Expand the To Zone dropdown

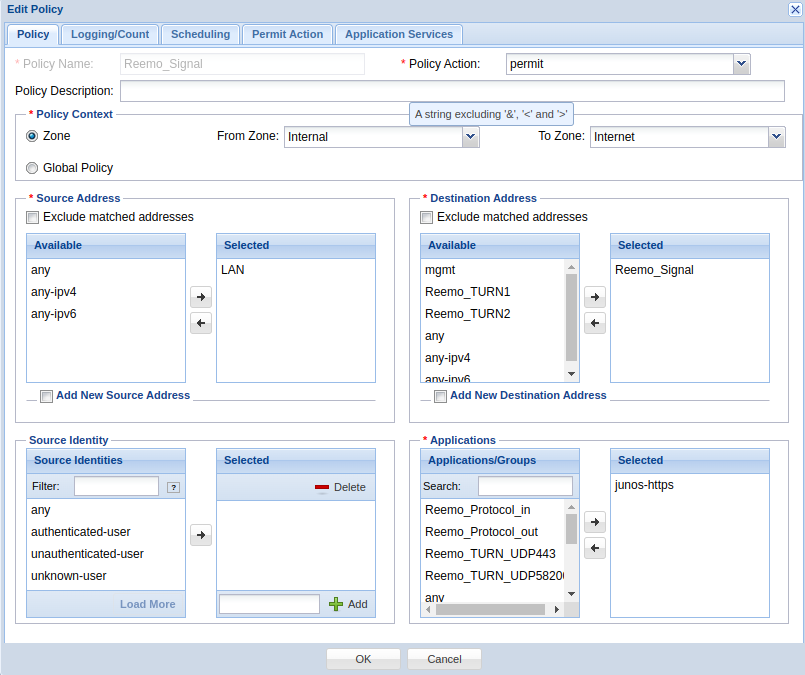[776, 137]
